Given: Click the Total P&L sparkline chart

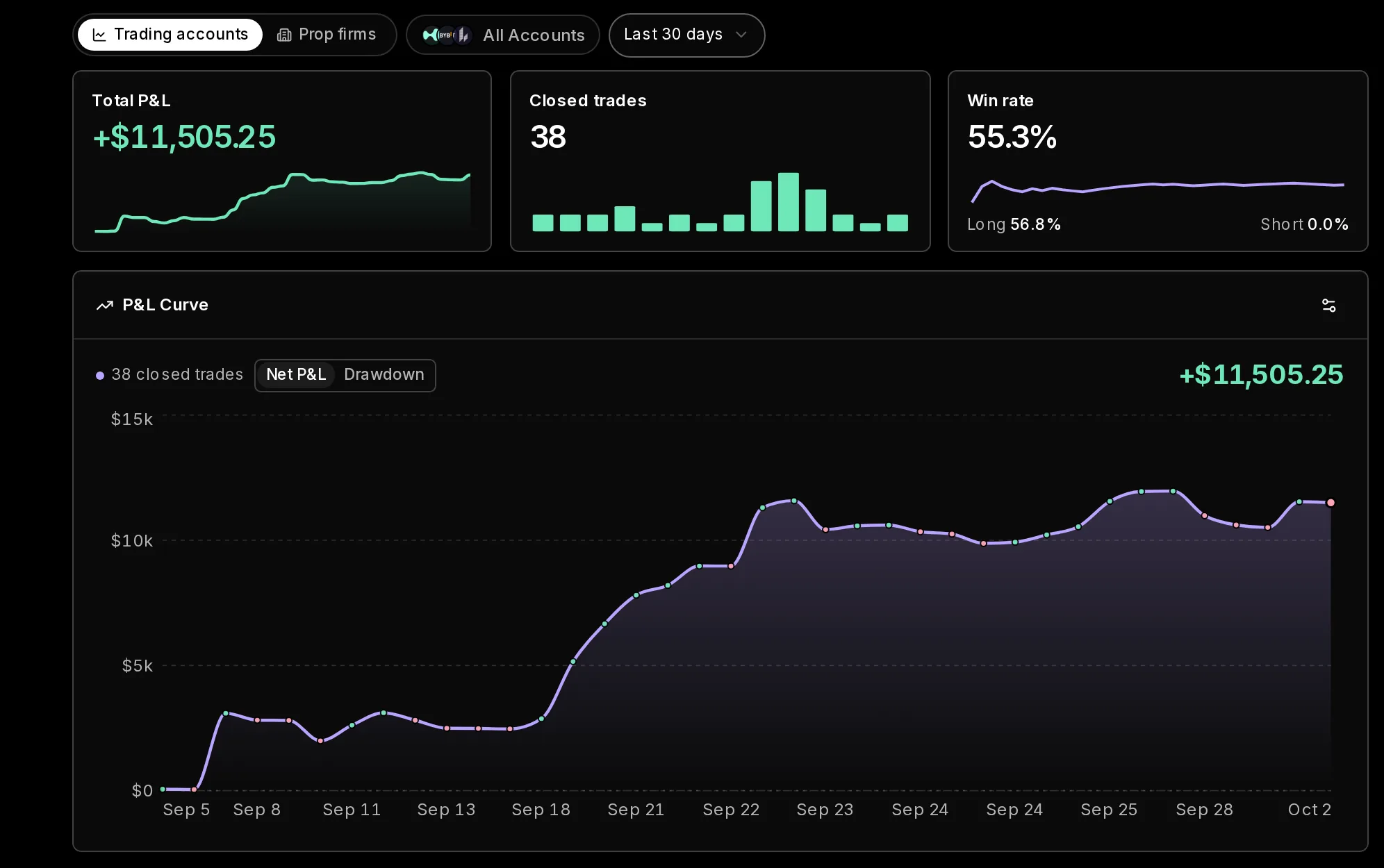Looking at the screenshot, I should click(x=282, y=201).
